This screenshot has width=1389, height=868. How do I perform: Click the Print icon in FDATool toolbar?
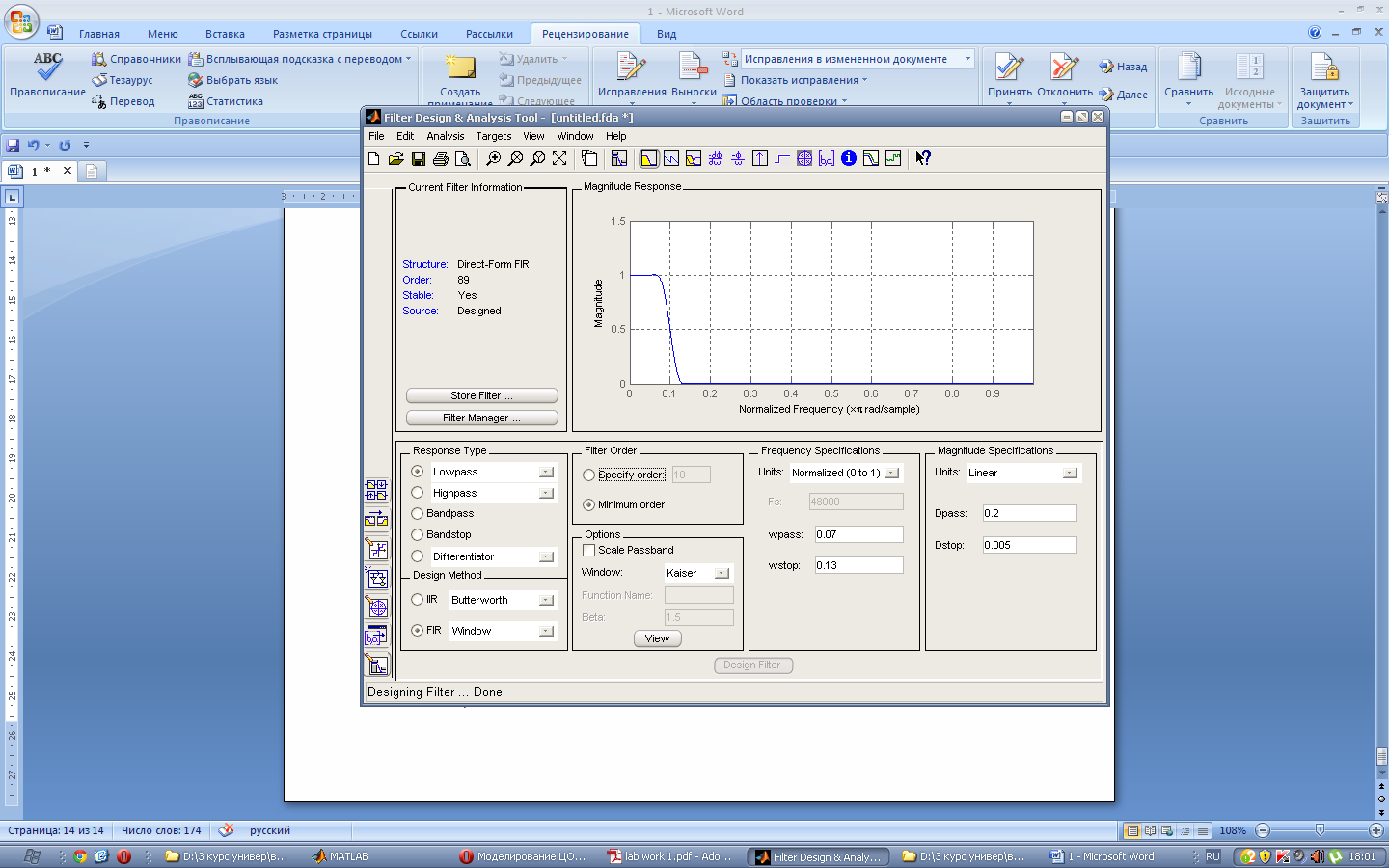(441, 159)
